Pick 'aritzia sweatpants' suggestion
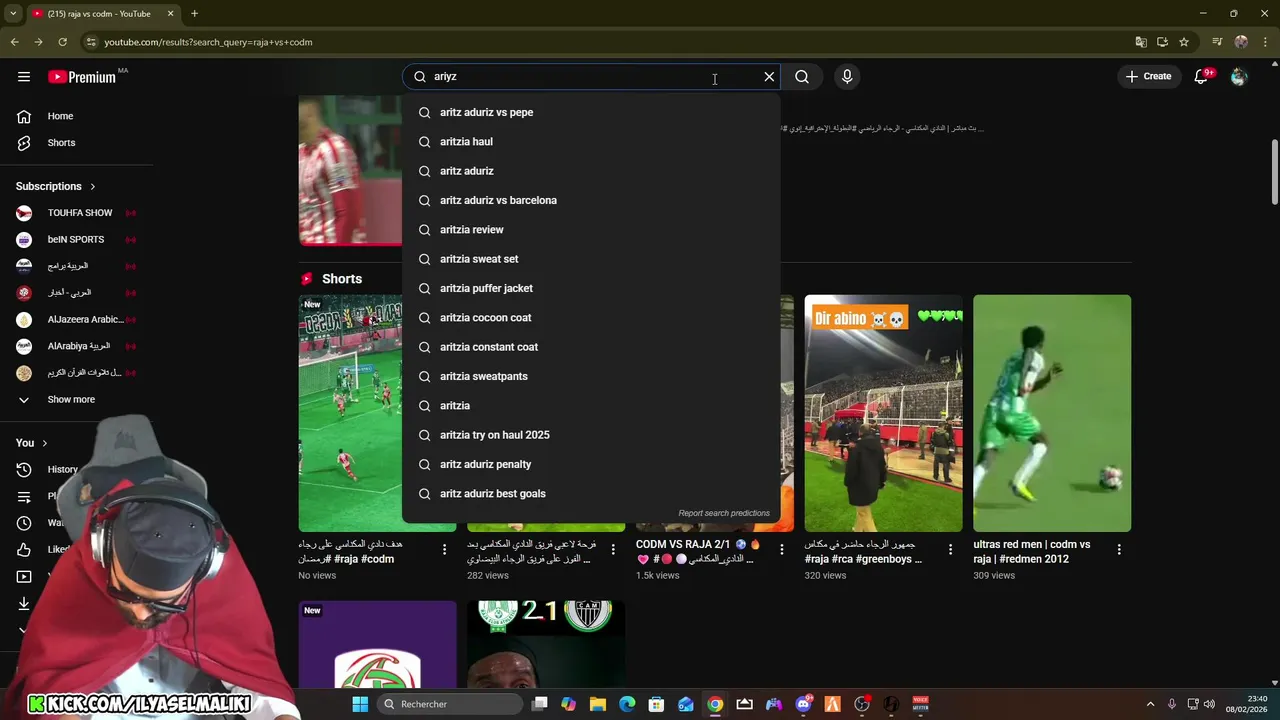Viewport: 1280px width, 720px height. 591,376
